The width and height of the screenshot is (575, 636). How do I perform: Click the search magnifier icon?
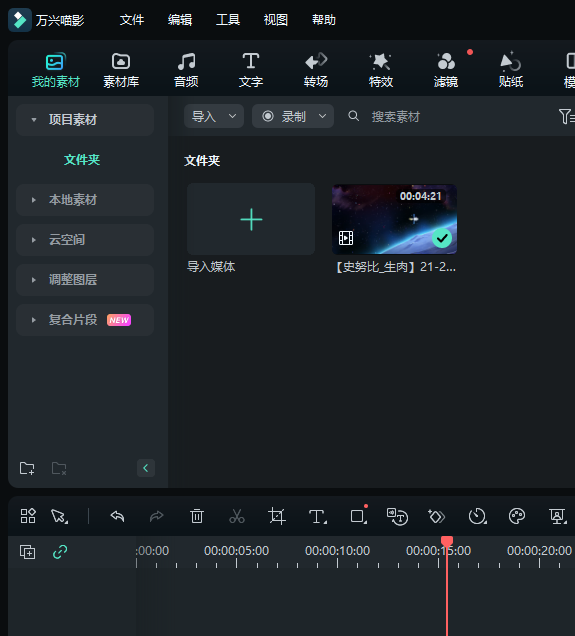(x=354, y=116)
